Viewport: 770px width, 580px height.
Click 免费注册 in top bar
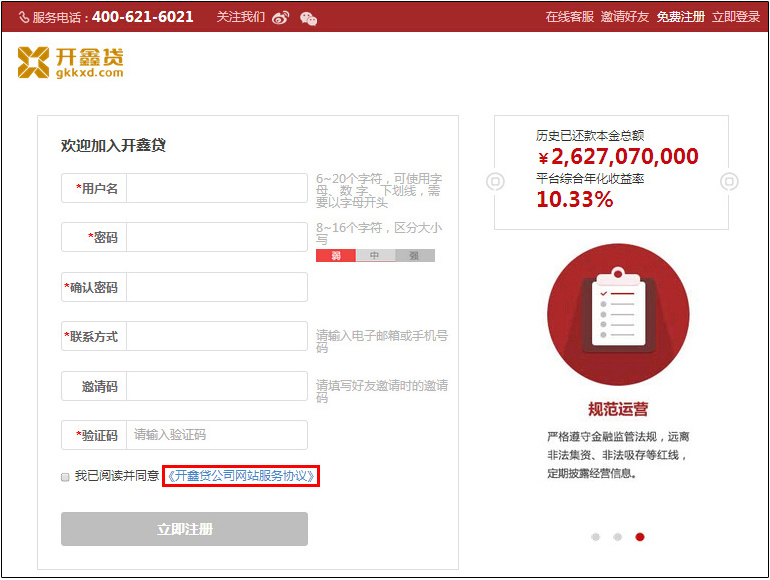[x=680, y=17]
